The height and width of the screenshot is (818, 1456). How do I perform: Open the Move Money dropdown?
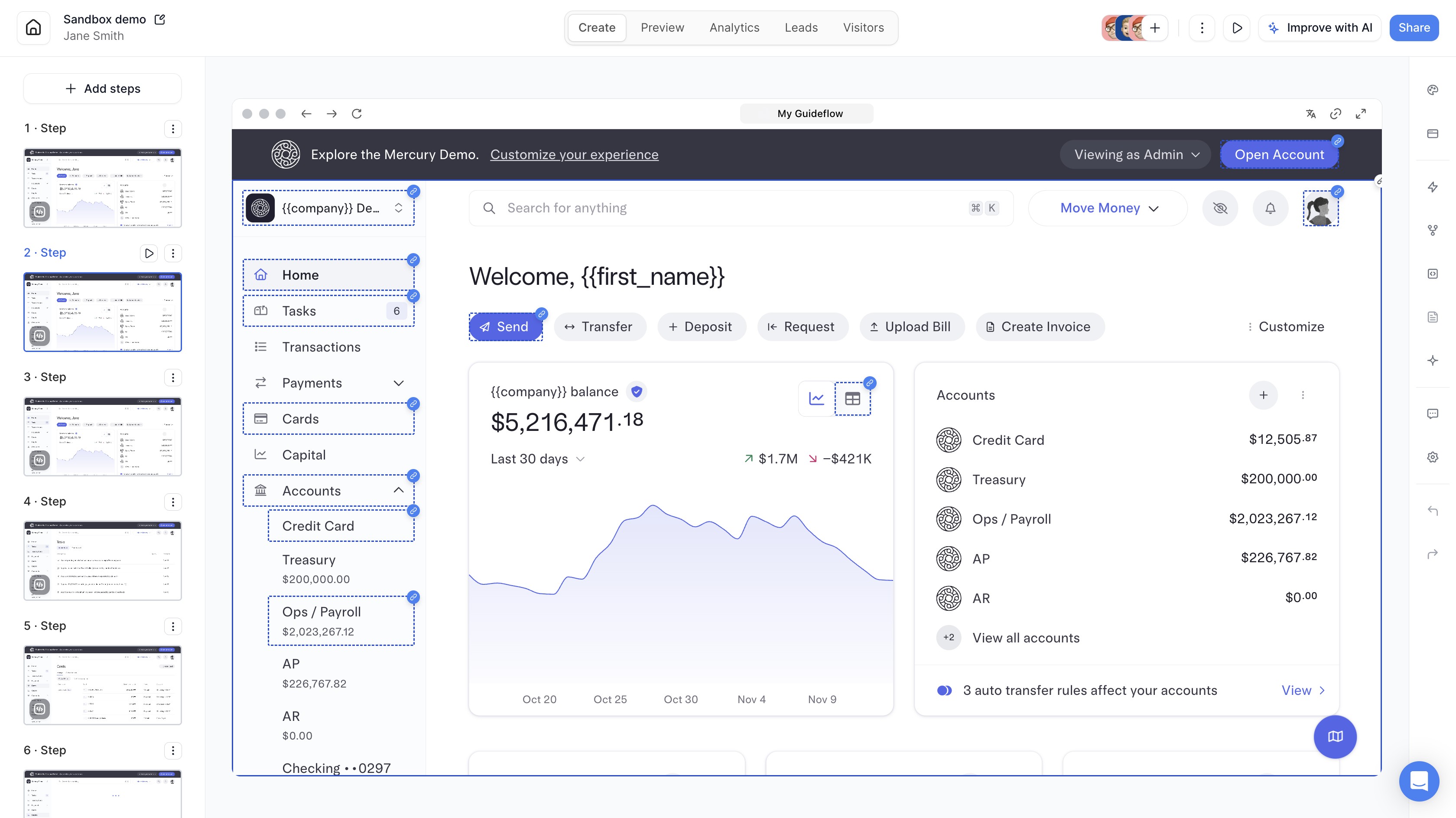coord(1108,208)
